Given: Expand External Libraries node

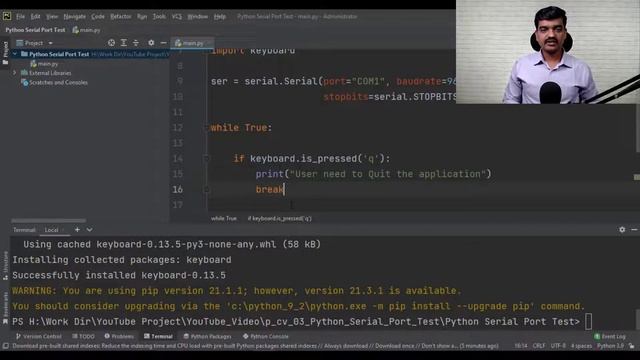Looking at the screenshot, I should click(x=15, y=73).
